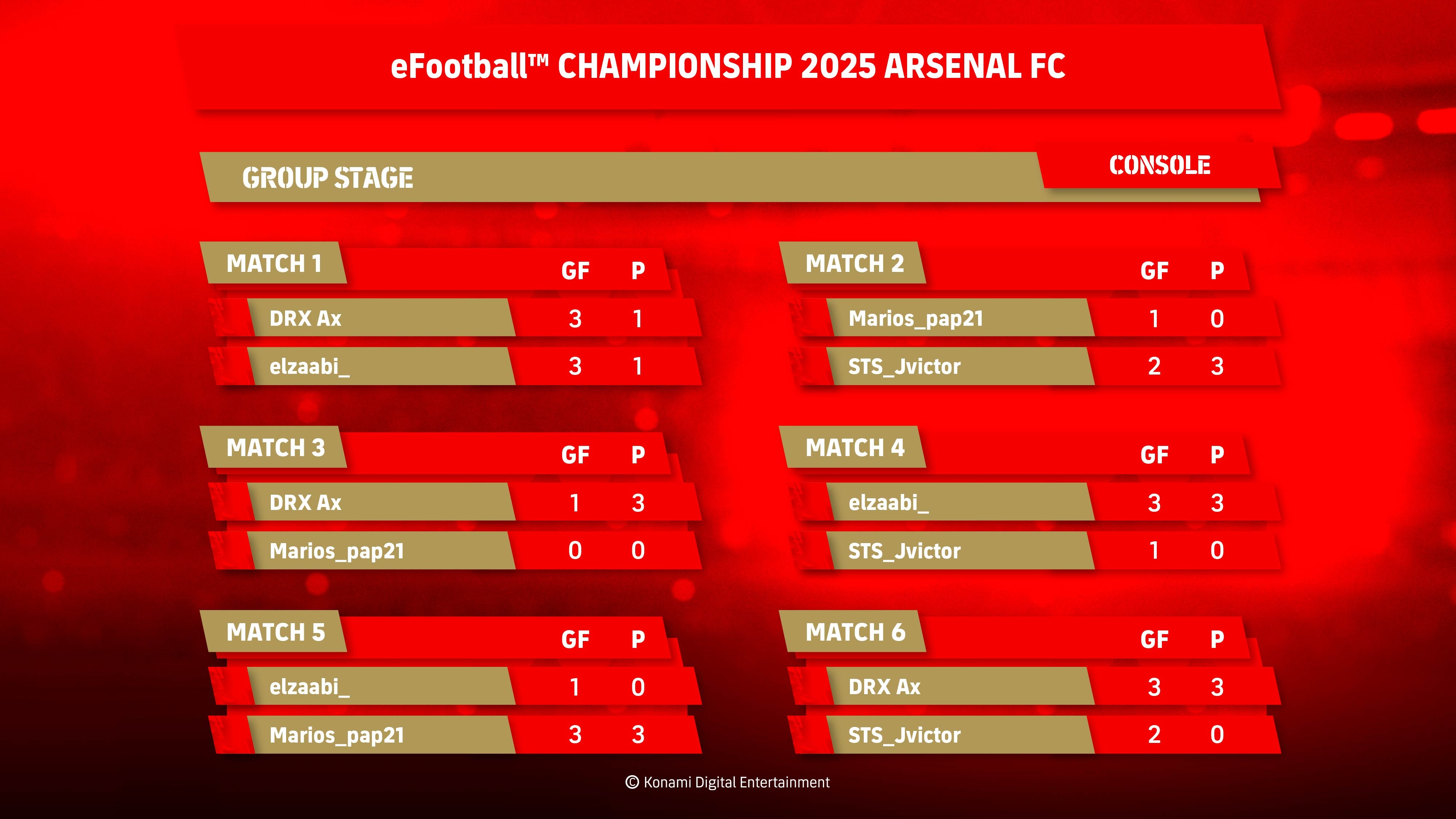Click the CONSOLE tab label
This screenshot has height=819, width=1456.
[1159, 166]
